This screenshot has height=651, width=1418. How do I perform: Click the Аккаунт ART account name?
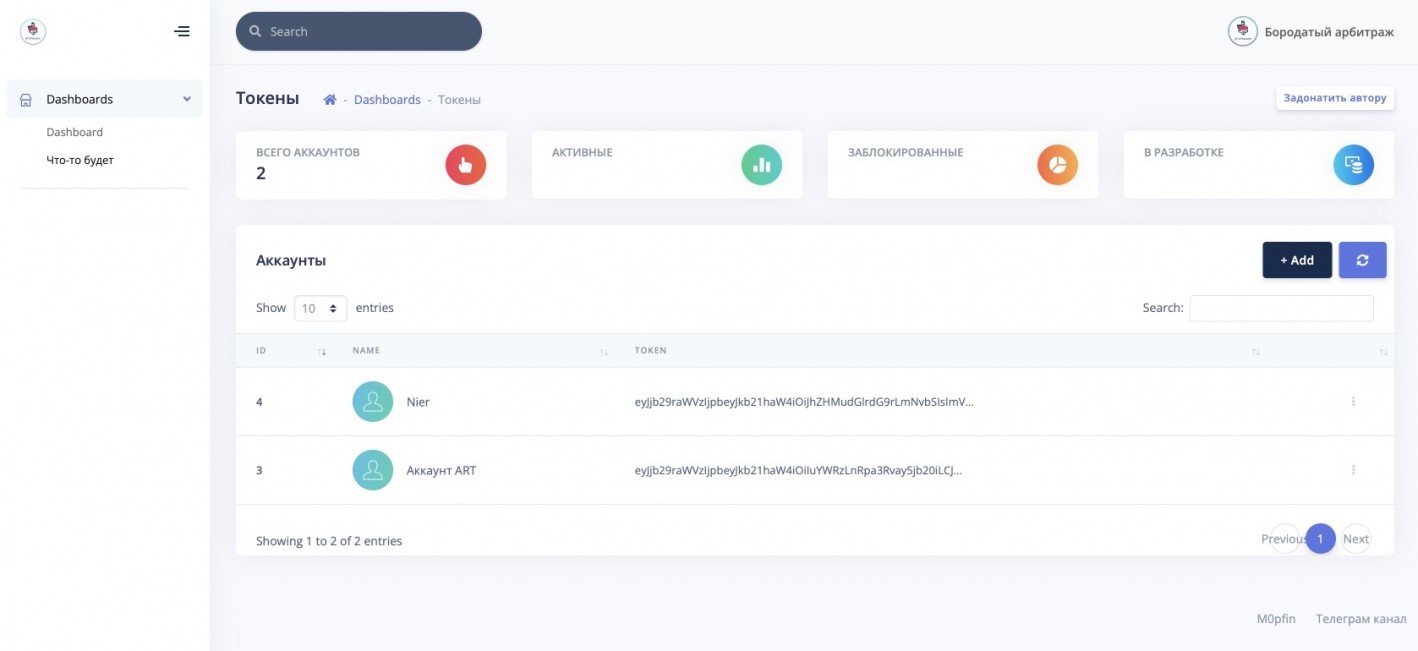441,470
